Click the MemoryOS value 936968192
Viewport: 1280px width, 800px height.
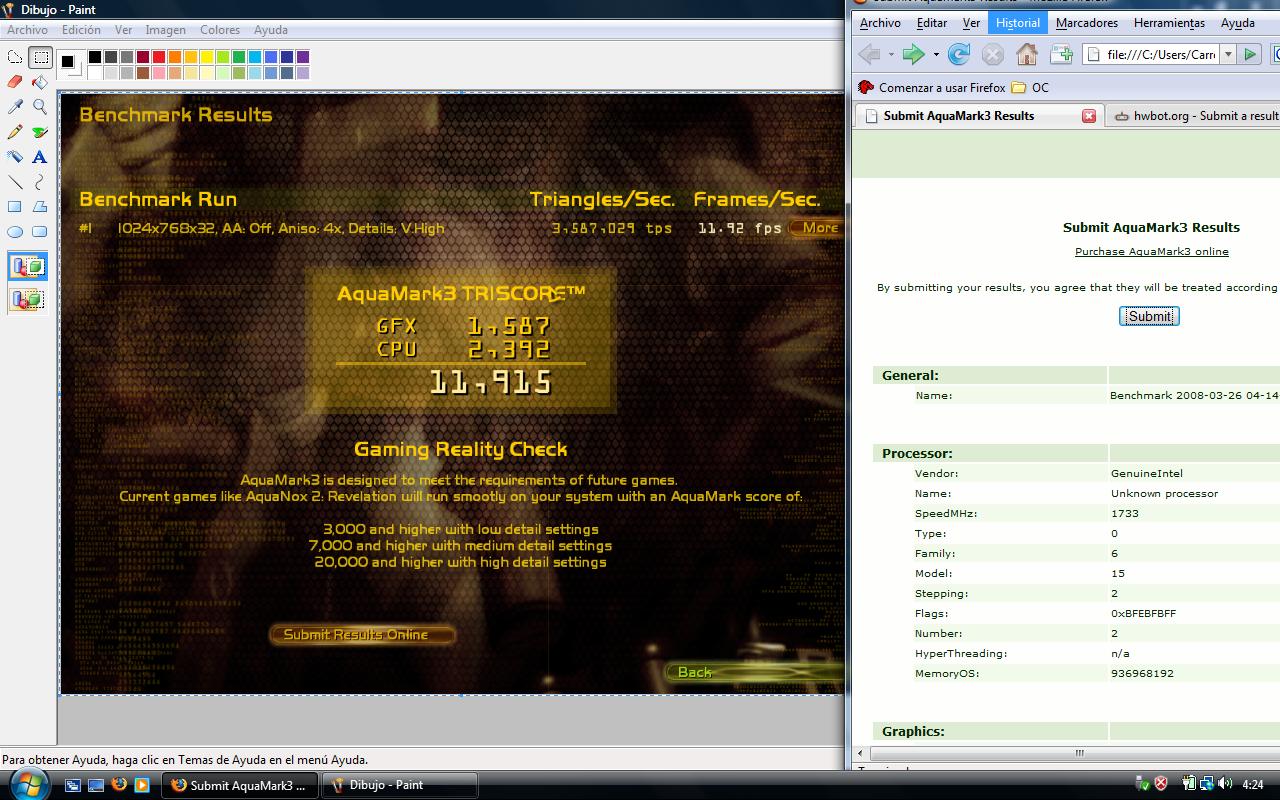[1142, 674]
